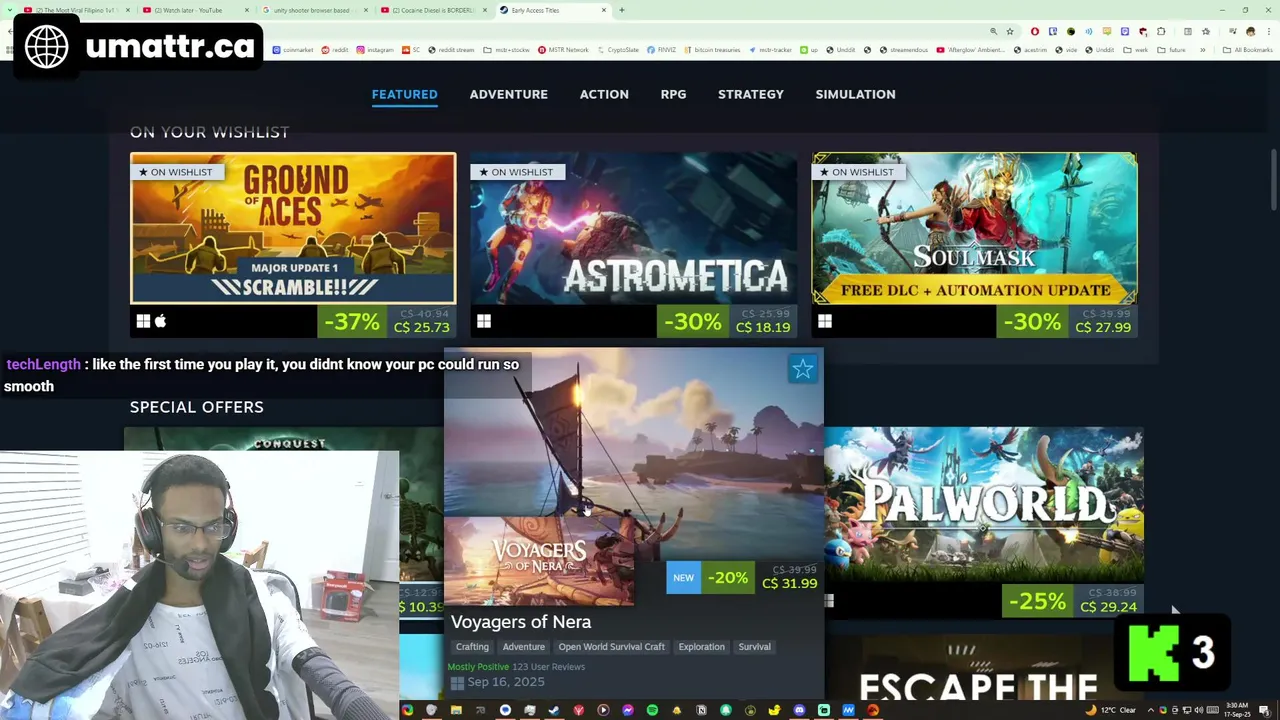The height and width of the screenshot is (720, 1280).
Task: Click Windows platform icon under Astrometica
Action: pos(484,321)
